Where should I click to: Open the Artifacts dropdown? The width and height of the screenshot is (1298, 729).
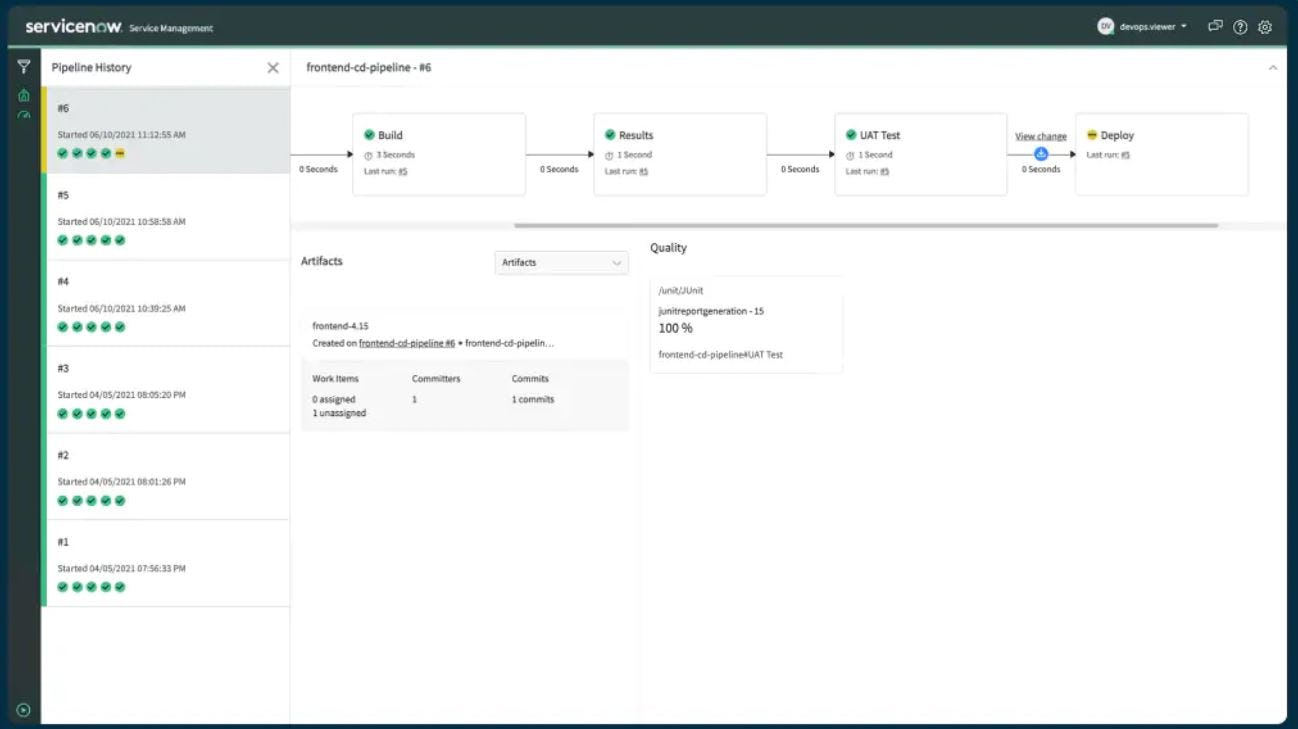point(561,262)
